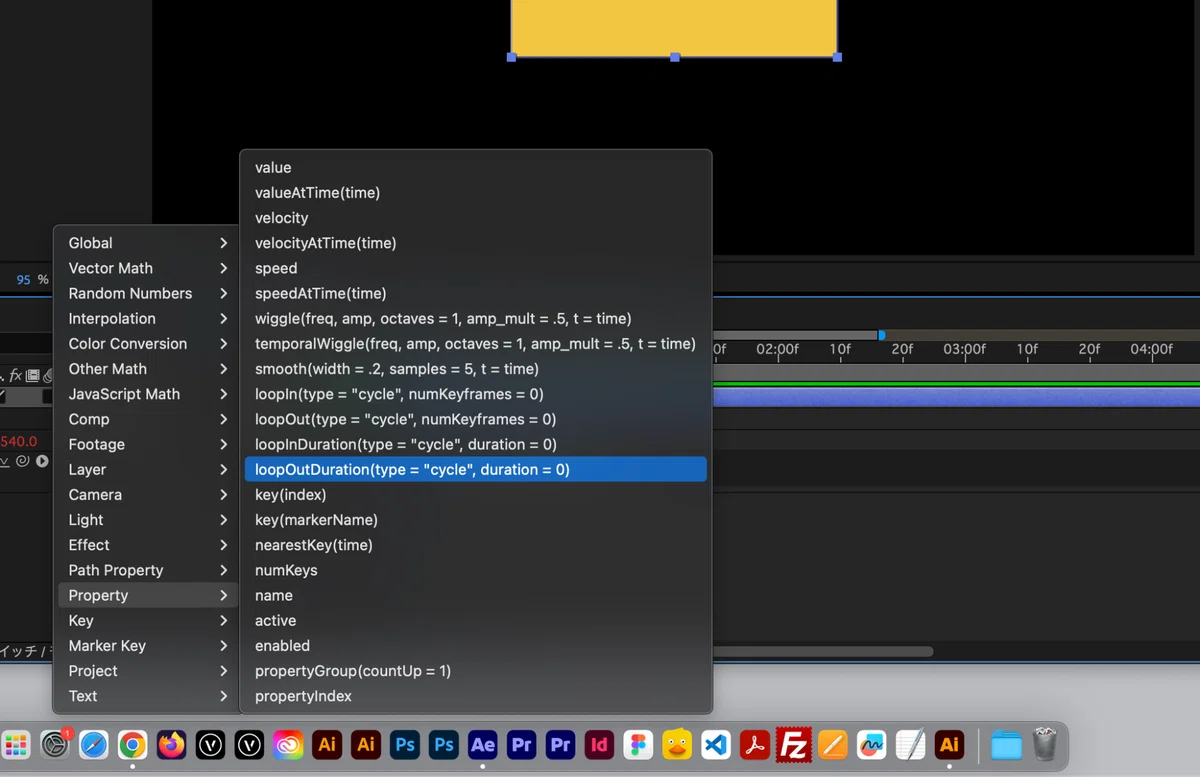This screenshot has height=777, width=1200.
Task: Launch FileZilla from the dock
Action: (x=793, y=745)
